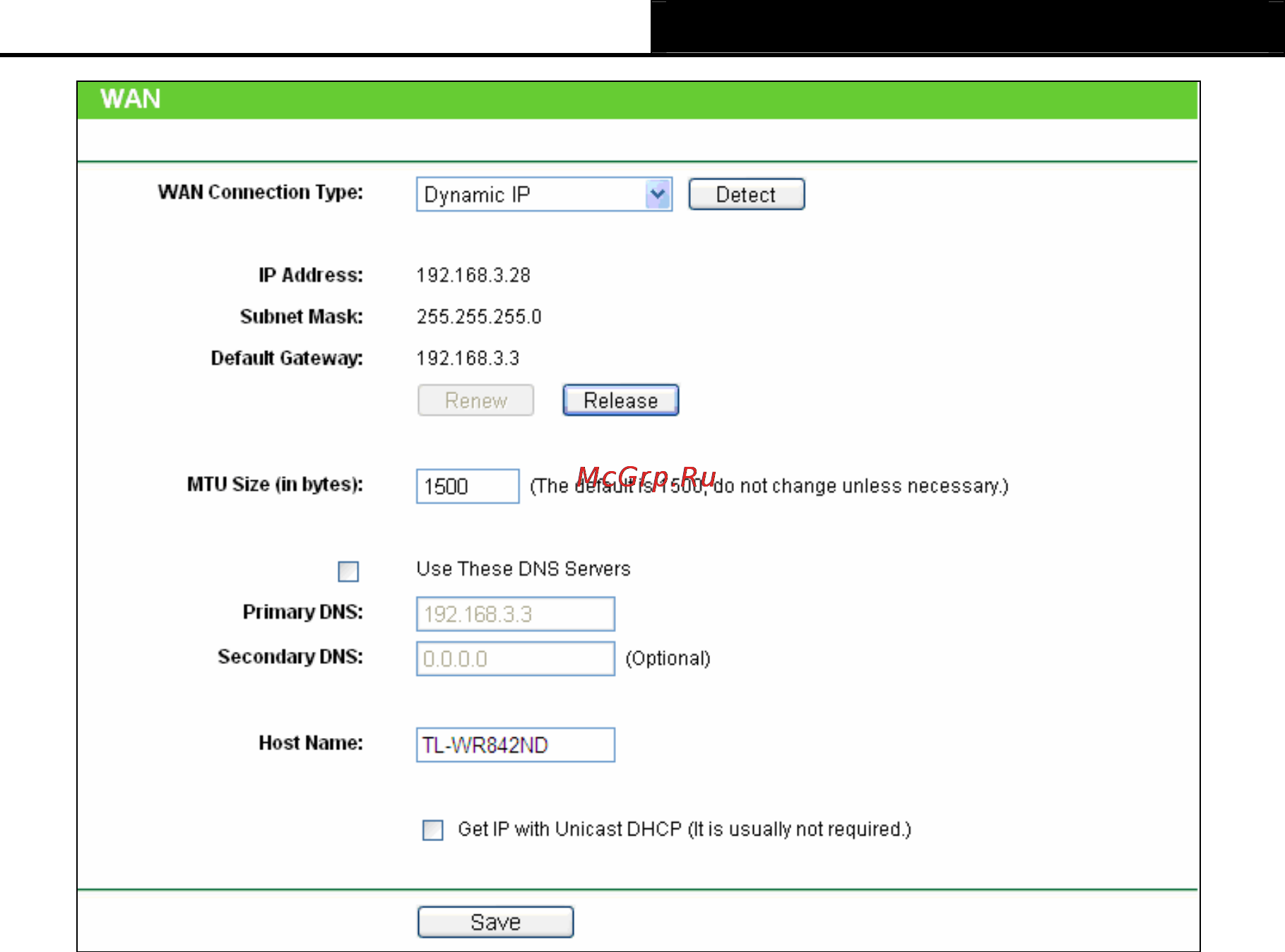Click the IP Address label

[311, 275]
